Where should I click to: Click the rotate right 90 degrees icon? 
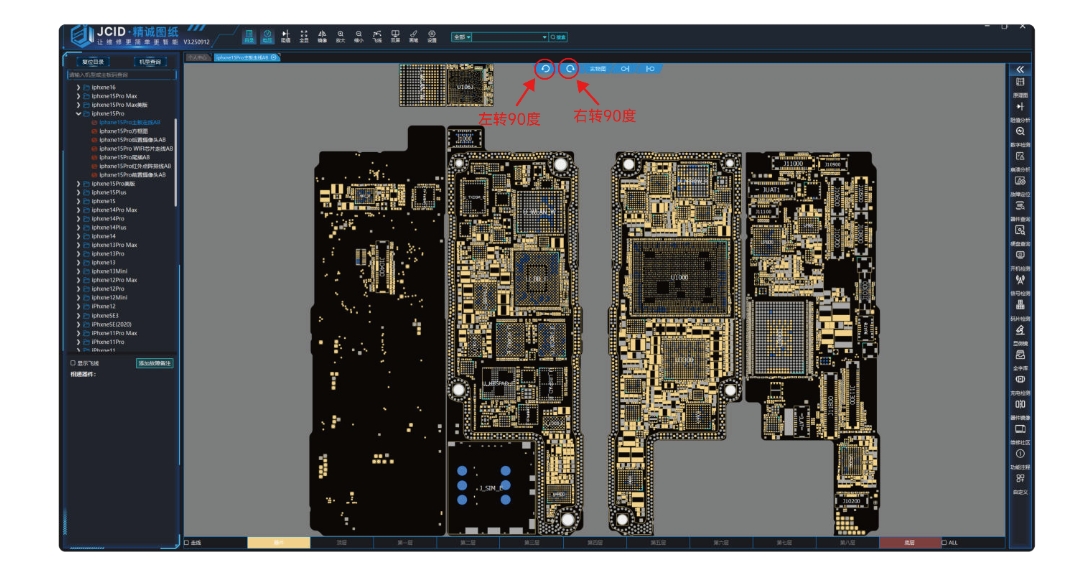pos(569,69)
